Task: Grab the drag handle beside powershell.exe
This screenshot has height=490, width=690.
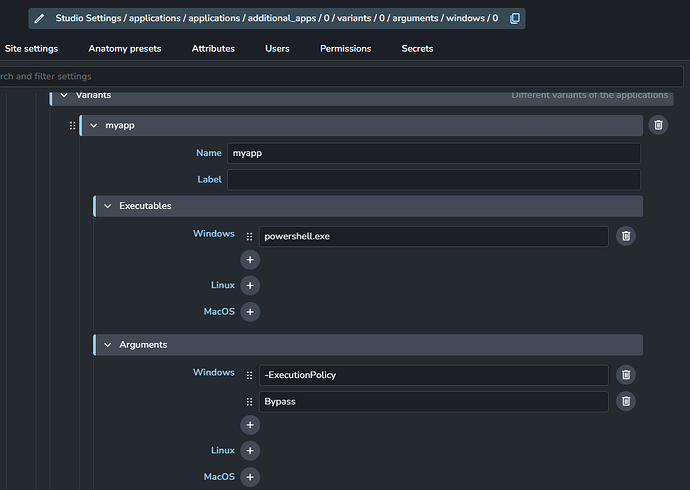Action: (249, 236)
